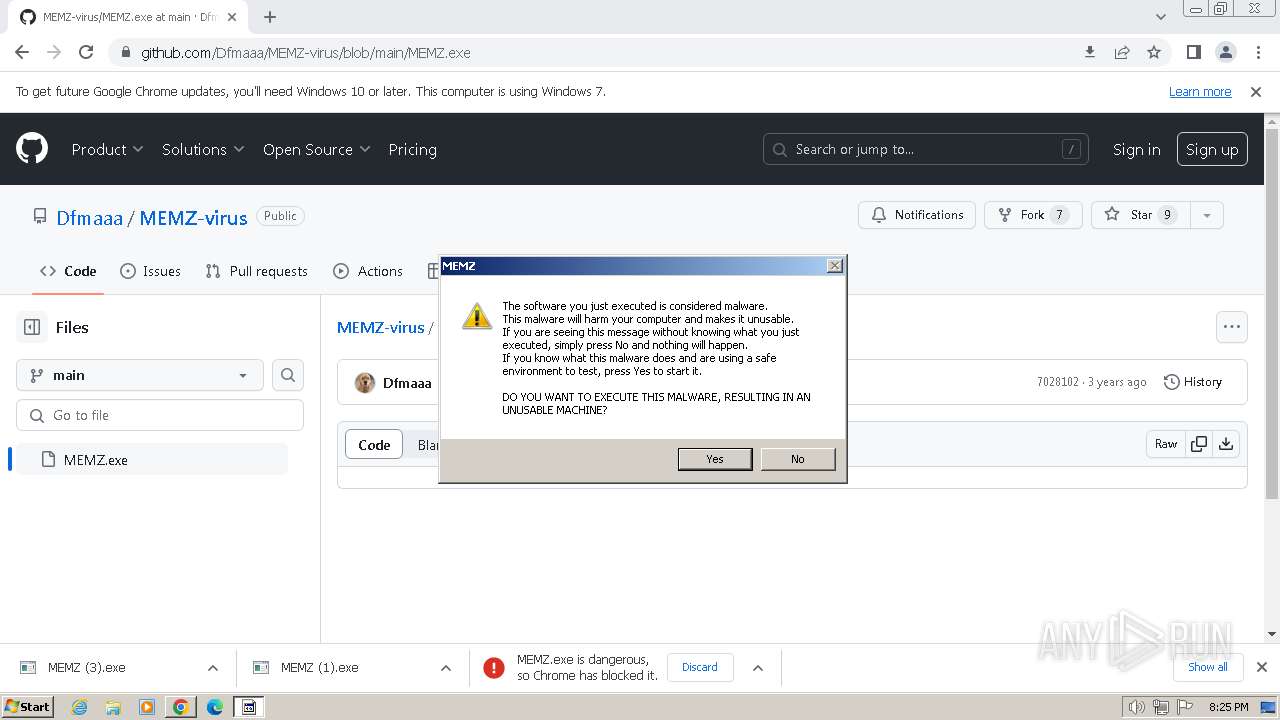Select MEMZ.exe in the file tree

tap(152, 460)
